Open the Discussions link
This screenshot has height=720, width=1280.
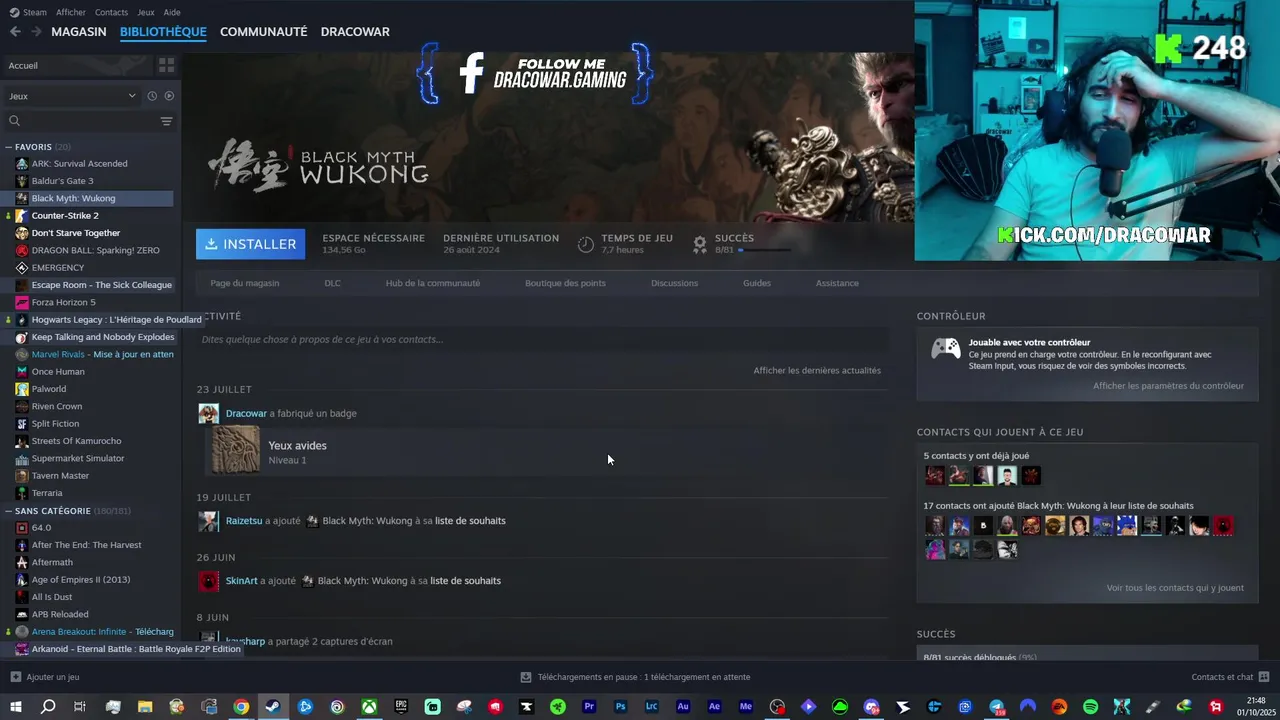674,283
